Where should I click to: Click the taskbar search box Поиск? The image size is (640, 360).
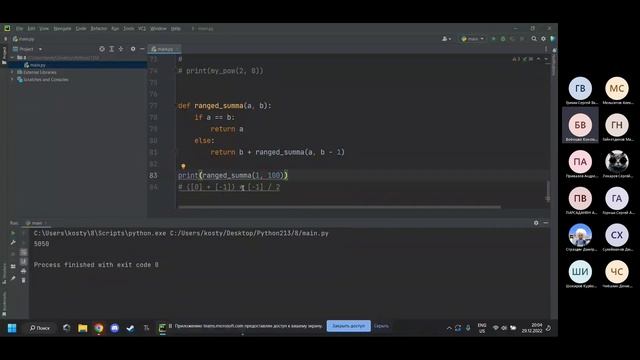click(x=40, y=328)
